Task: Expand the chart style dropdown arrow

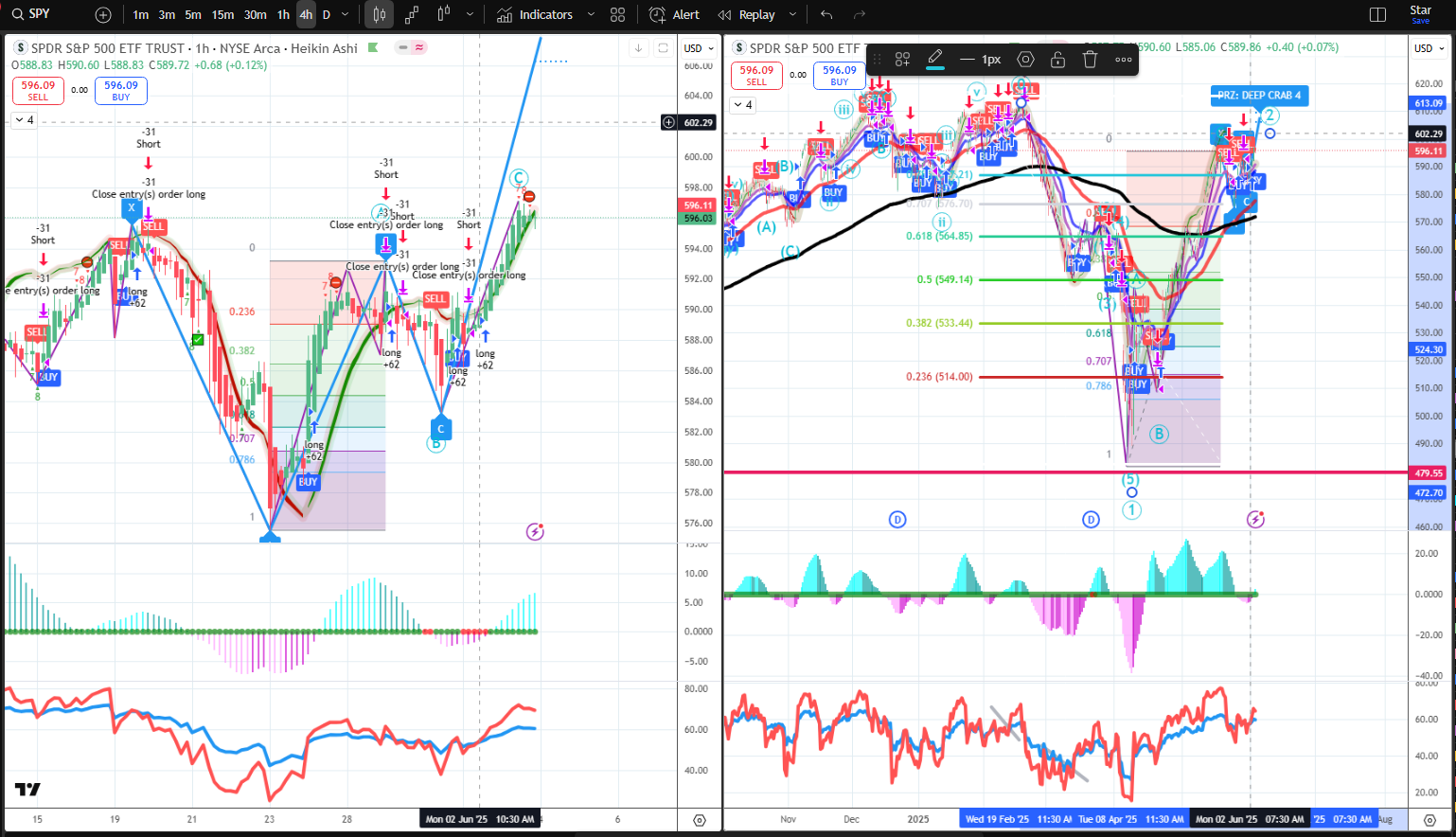Action: pyautogui.click(x=470, y=15)
